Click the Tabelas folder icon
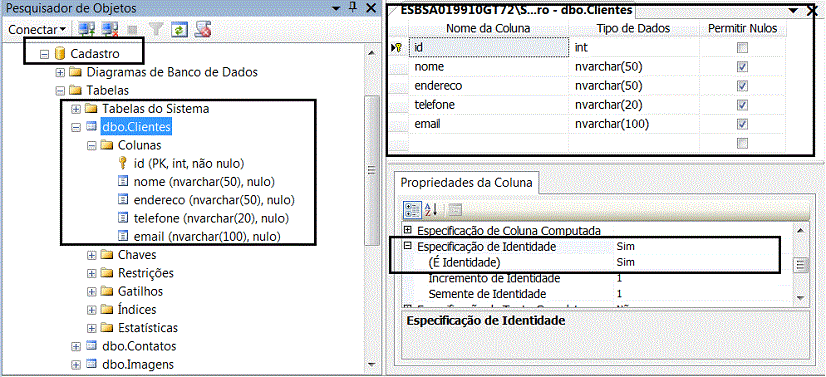This screenshot has width=826, height=377. click(76, 90)
